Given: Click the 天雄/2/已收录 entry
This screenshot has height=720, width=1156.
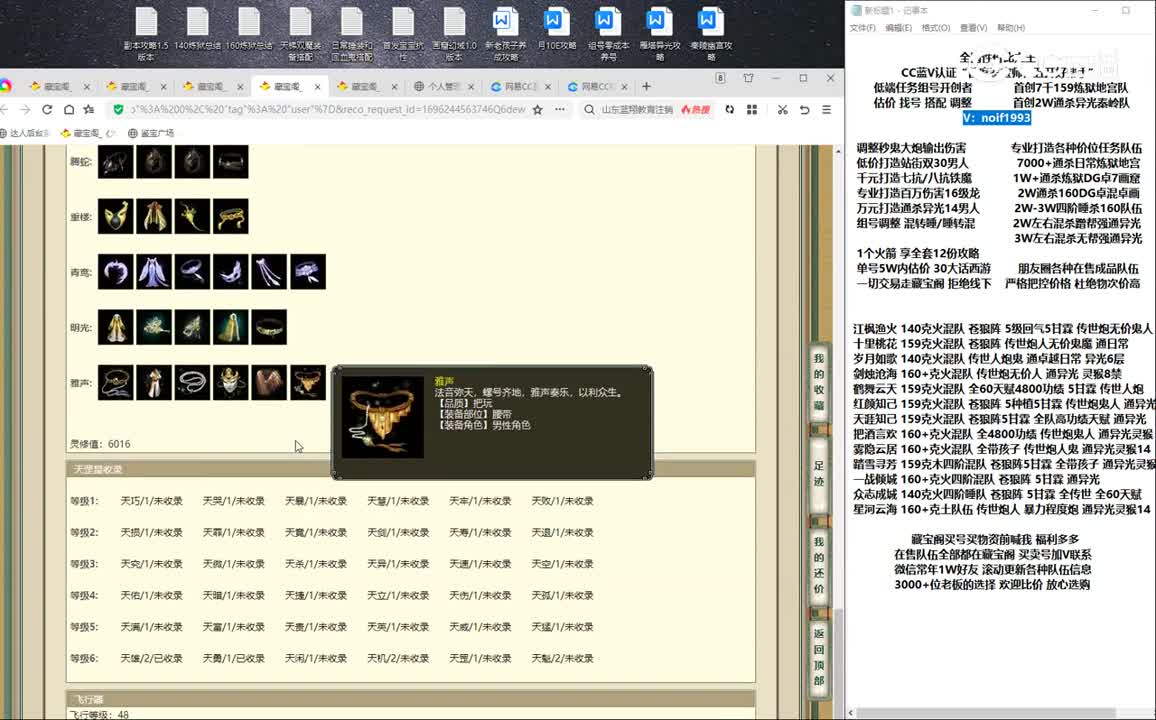Looking at the screenshot, I should (x=152, y=658).
